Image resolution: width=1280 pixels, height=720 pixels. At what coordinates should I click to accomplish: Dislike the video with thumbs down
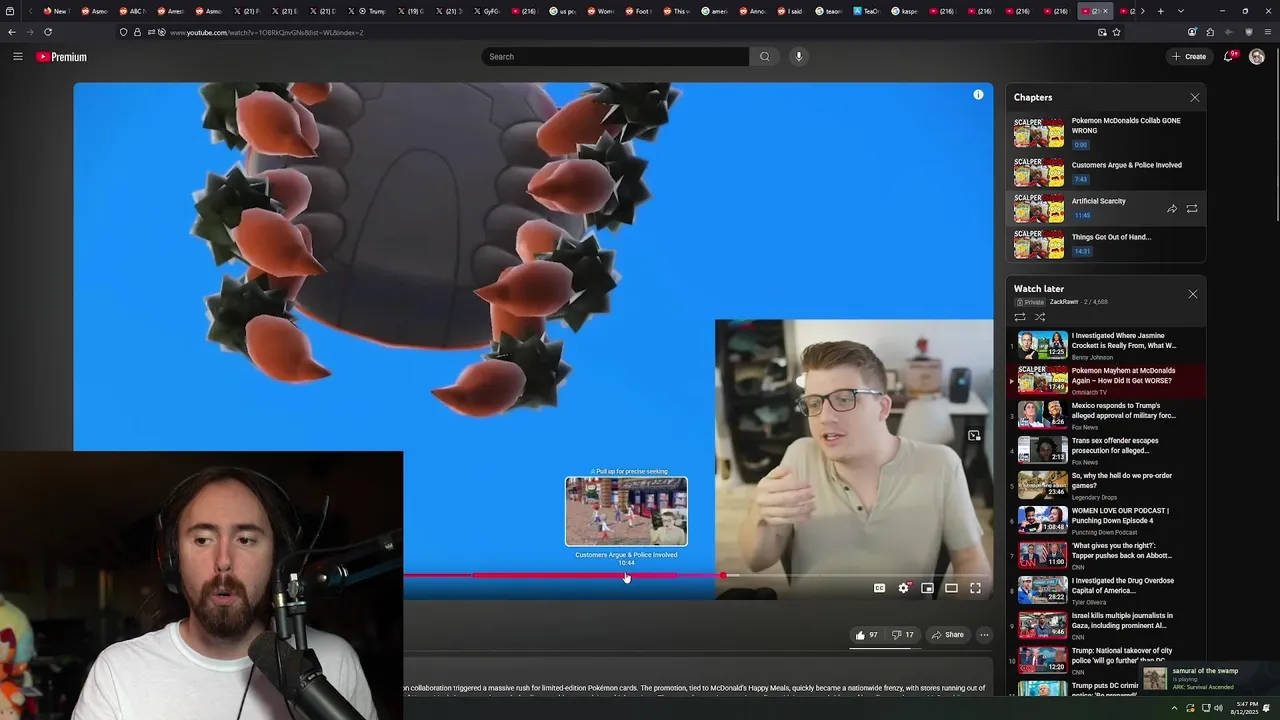[903, 635]
